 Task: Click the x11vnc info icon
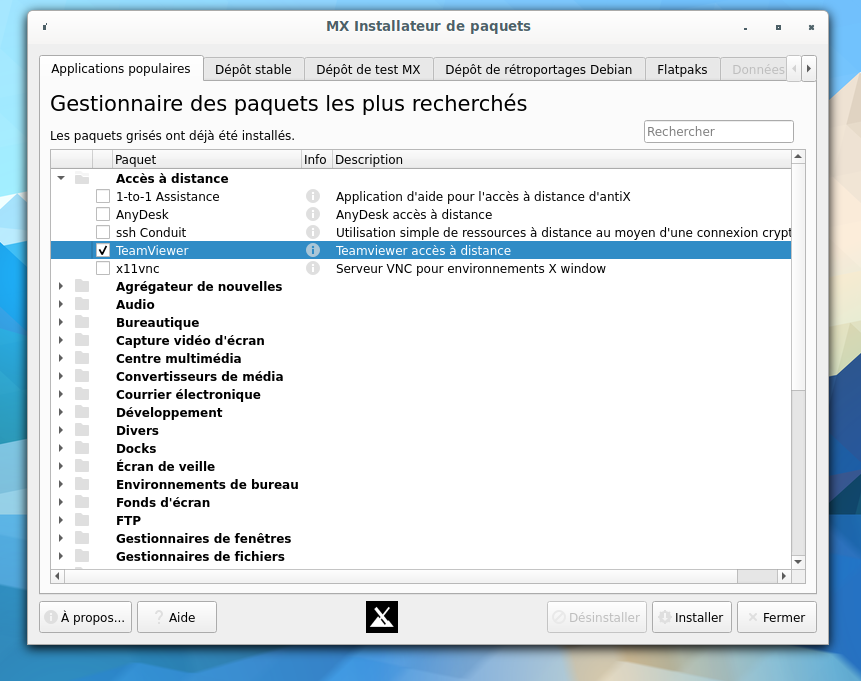(x=313, y=269)
